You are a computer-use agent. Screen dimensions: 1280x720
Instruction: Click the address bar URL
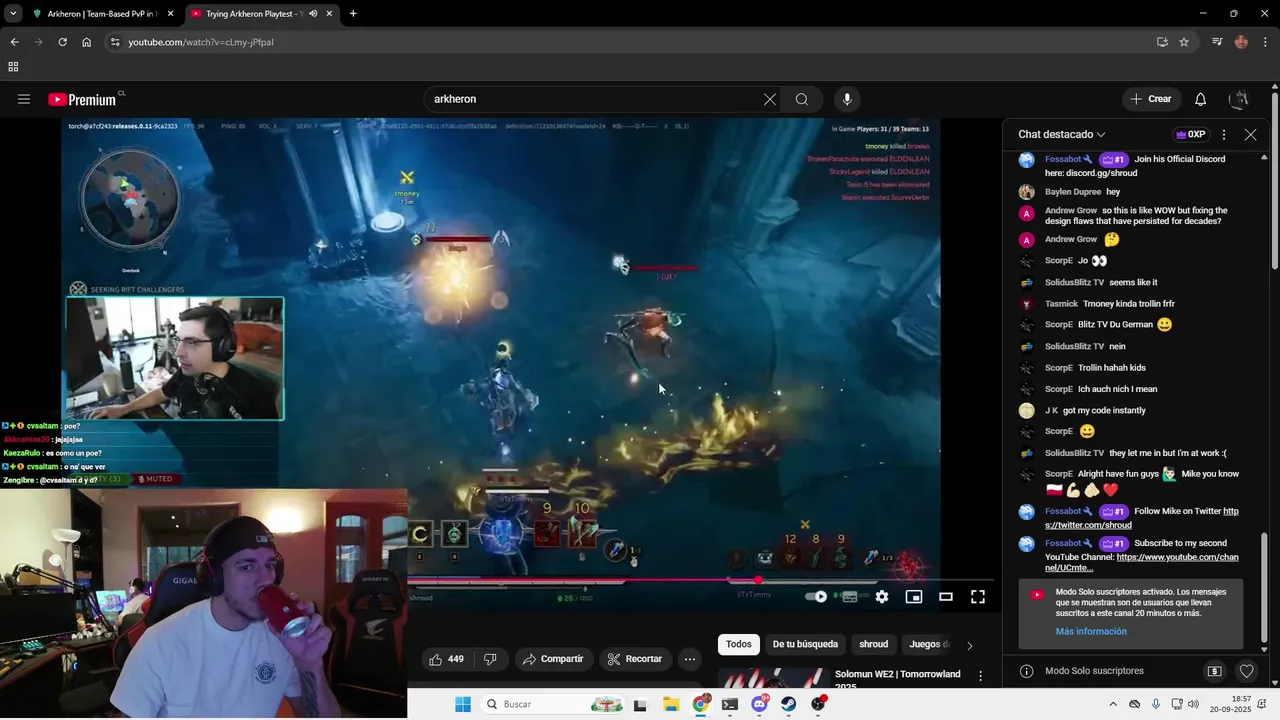pos(200,42)
